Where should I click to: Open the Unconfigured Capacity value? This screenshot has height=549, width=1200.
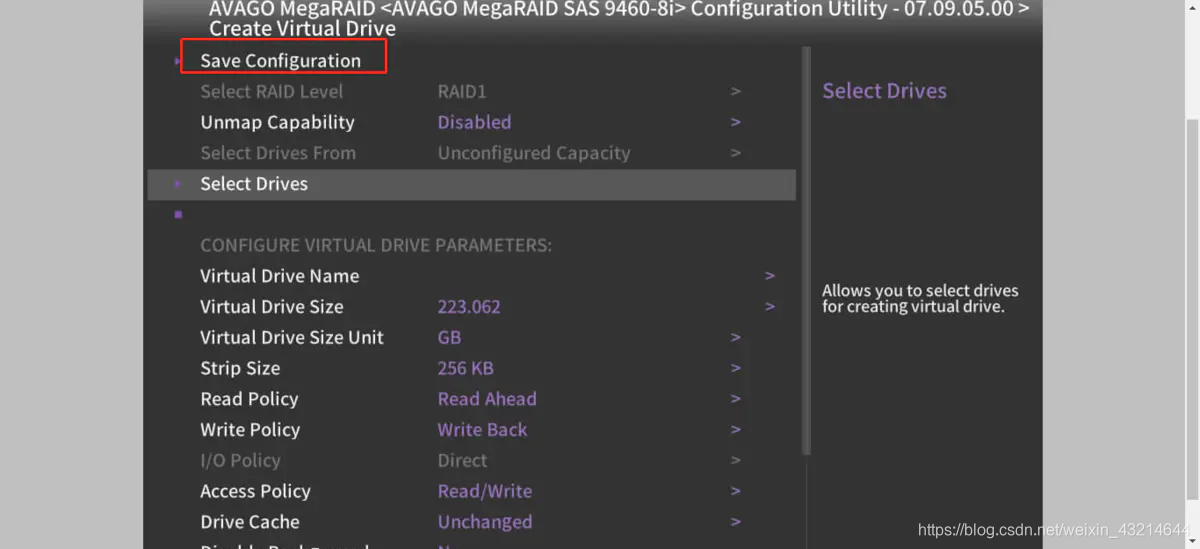tap(534, 153)
